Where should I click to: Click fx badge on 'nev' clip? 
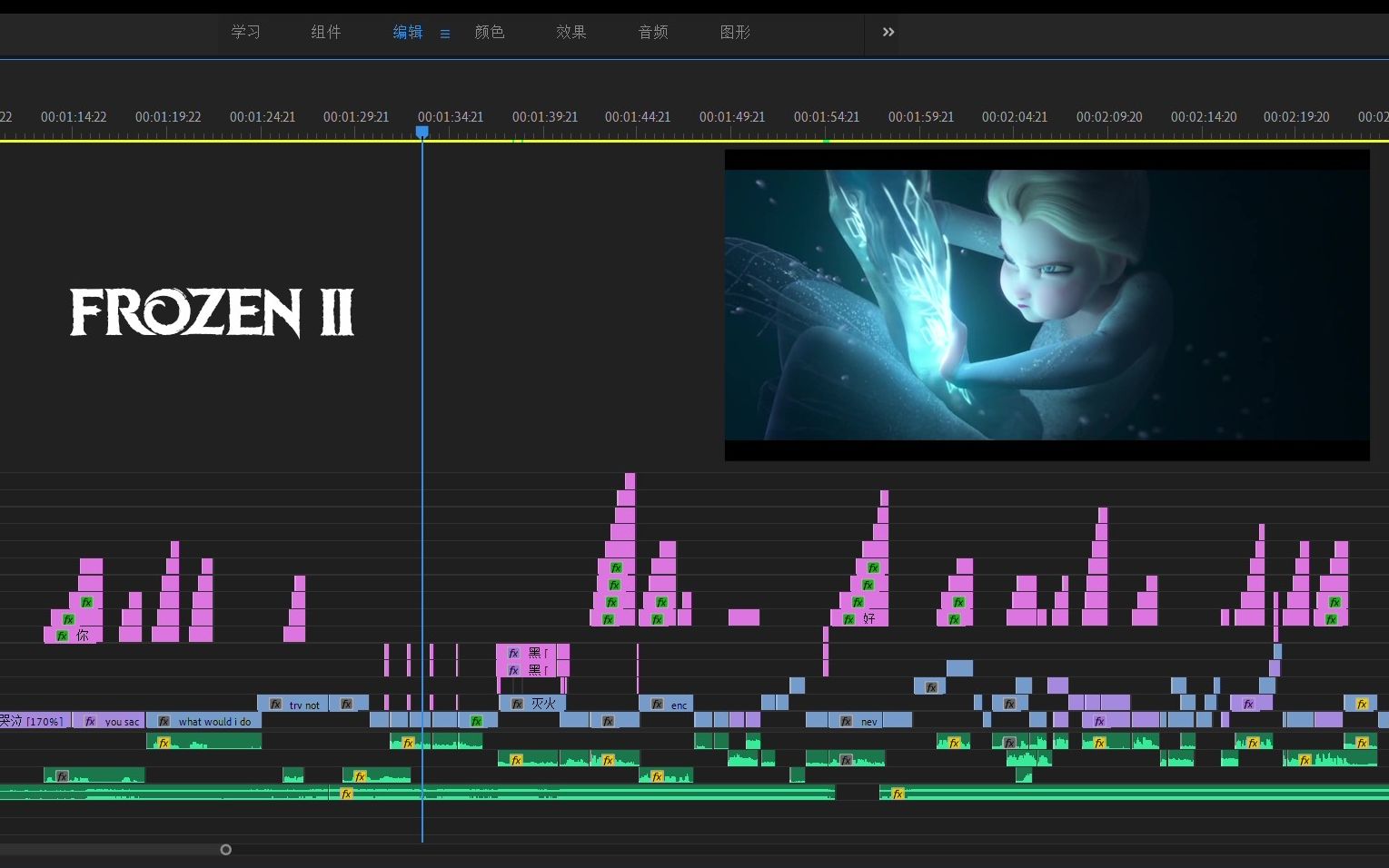click(846, 722)
